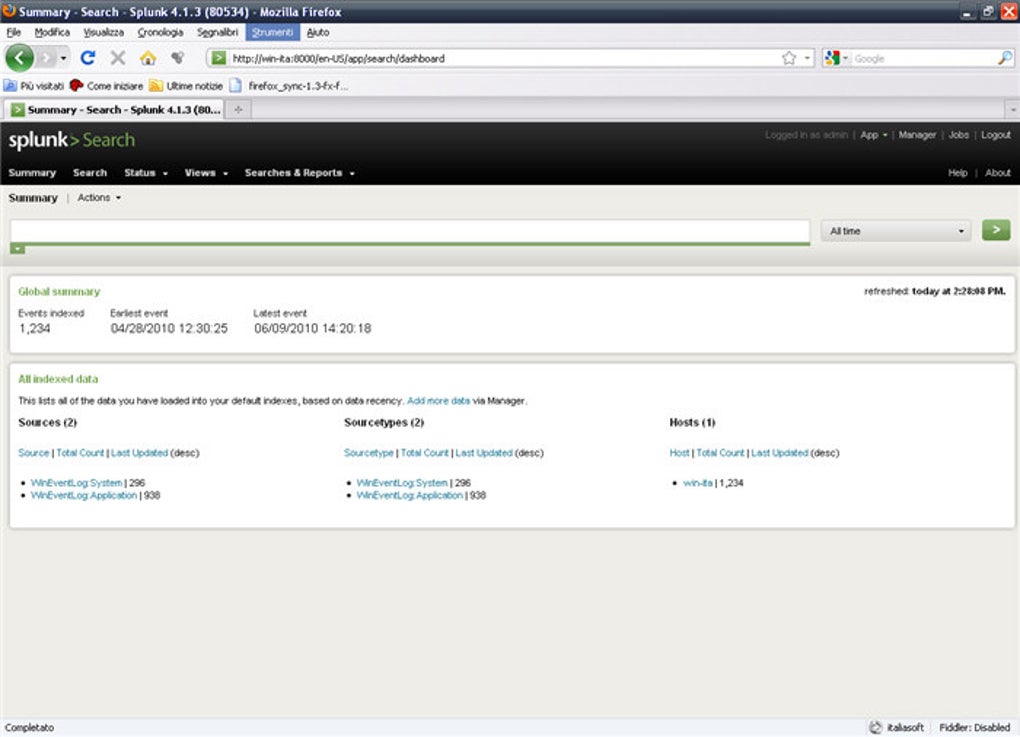Click the Google search magnifier icon
Image resolution: width=1020 pixels, height=737 pixels.
(1003, 58)
